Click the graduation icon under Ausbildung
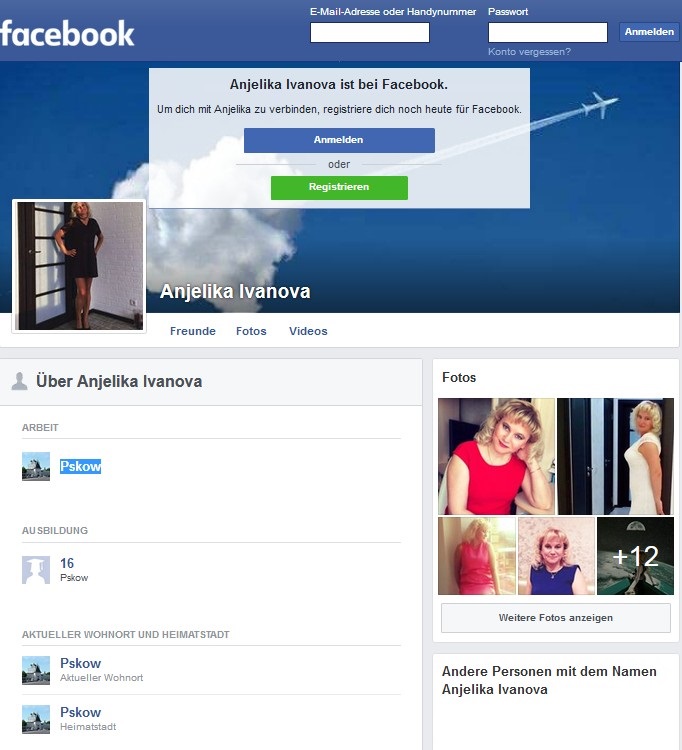Image resolution: width=682 pixels, height=750 pixels. [x=36, y=570]
